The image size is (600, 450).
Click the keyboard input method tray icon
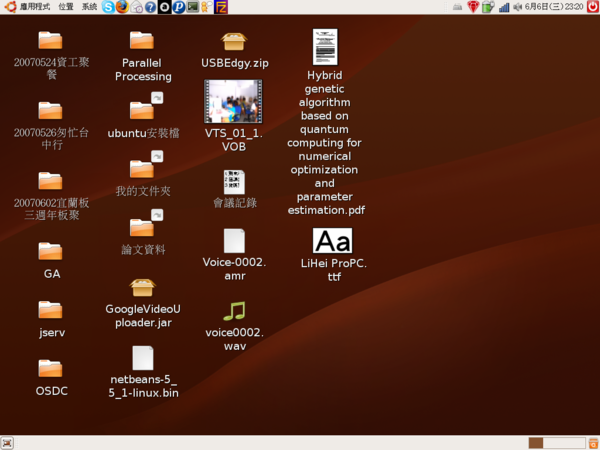[457, 7]
